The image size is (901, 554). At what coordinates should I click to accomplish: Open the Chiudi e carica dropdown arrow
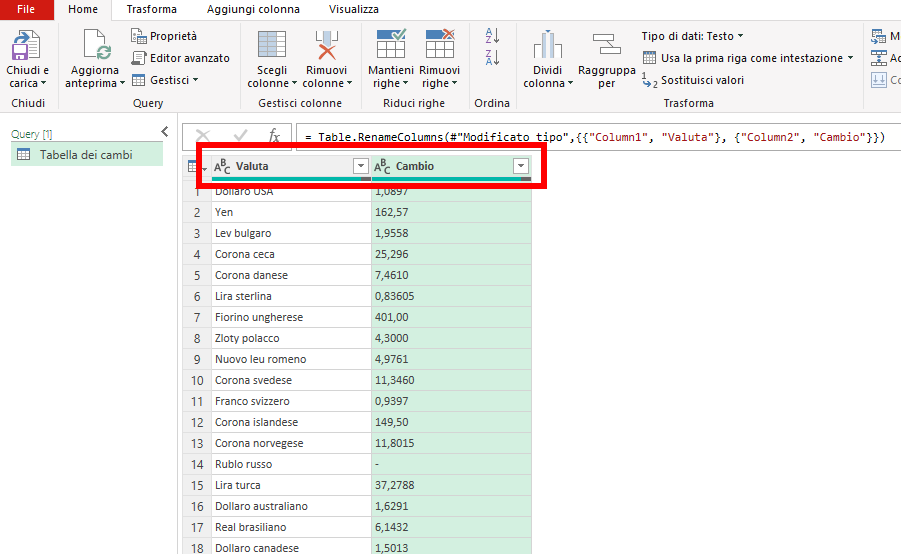43,83
